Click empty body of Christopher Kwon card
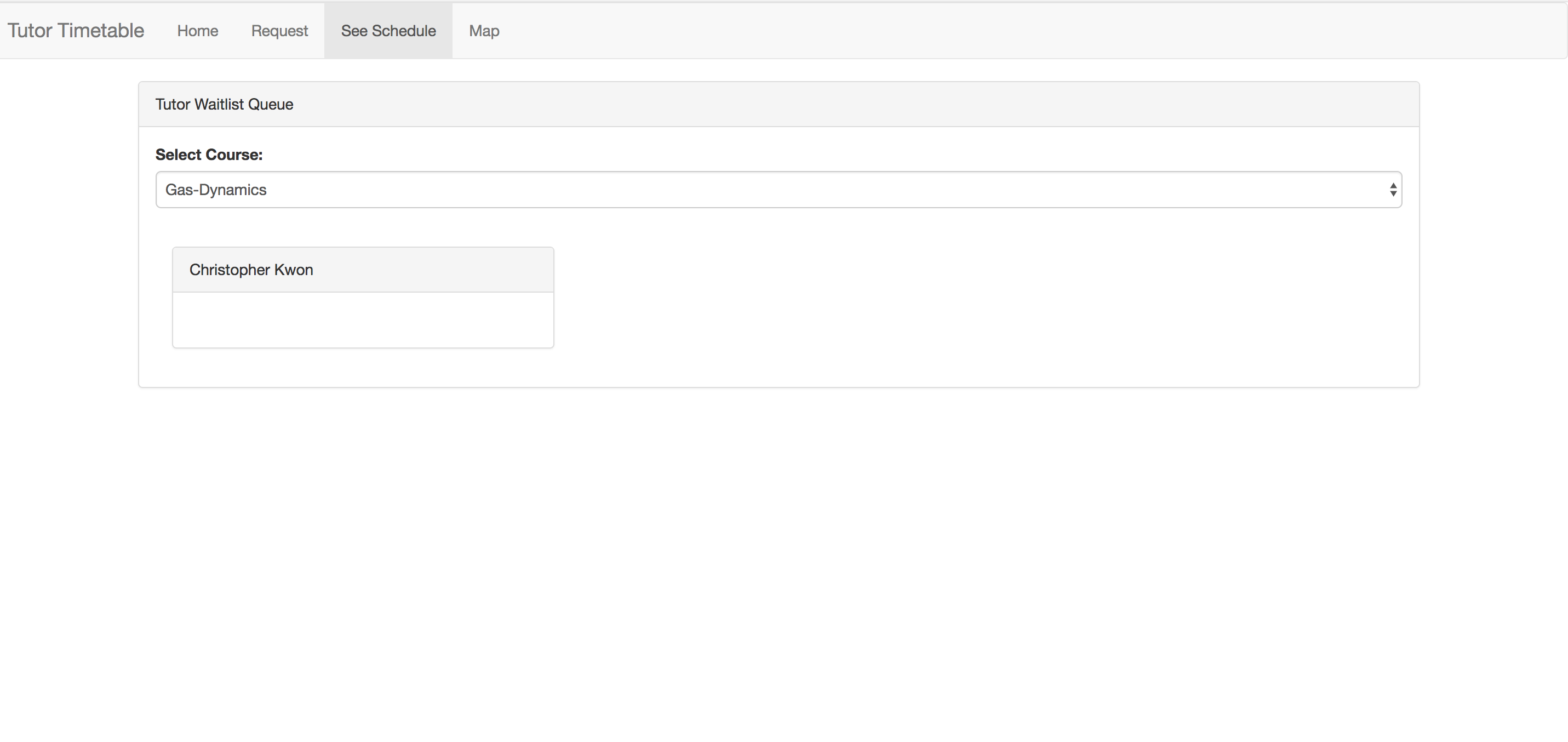This screenshot has width=1568, height=742. (363, 320)
